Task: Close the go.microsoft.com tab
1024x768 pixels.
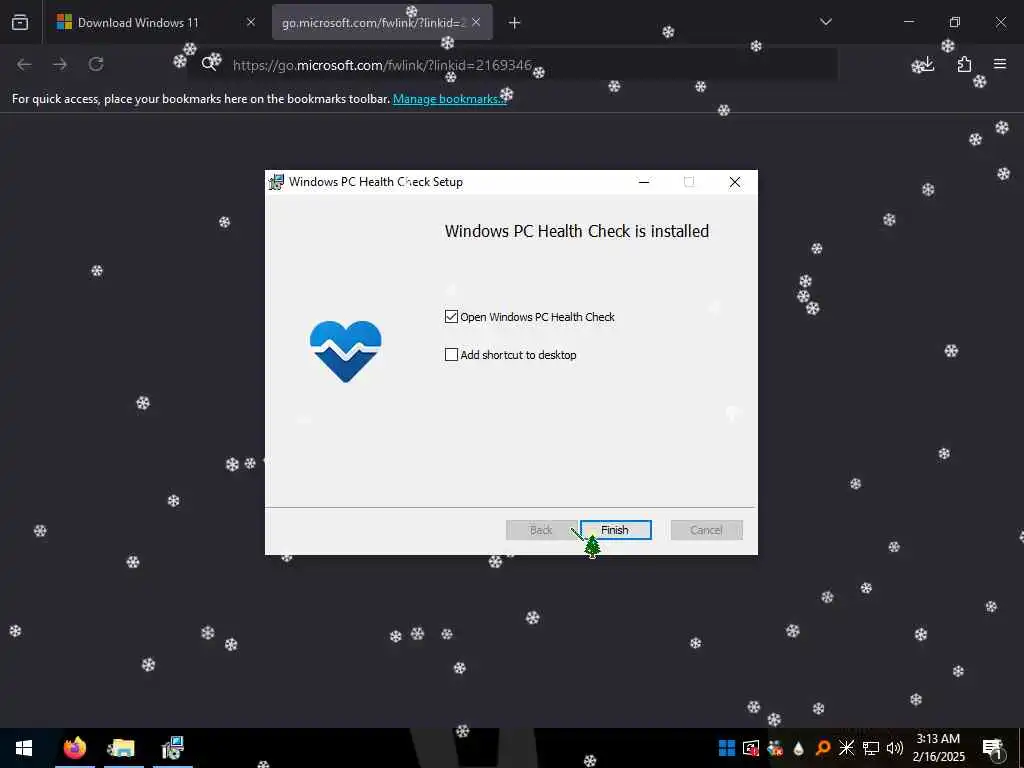Action: pos(476,23)
